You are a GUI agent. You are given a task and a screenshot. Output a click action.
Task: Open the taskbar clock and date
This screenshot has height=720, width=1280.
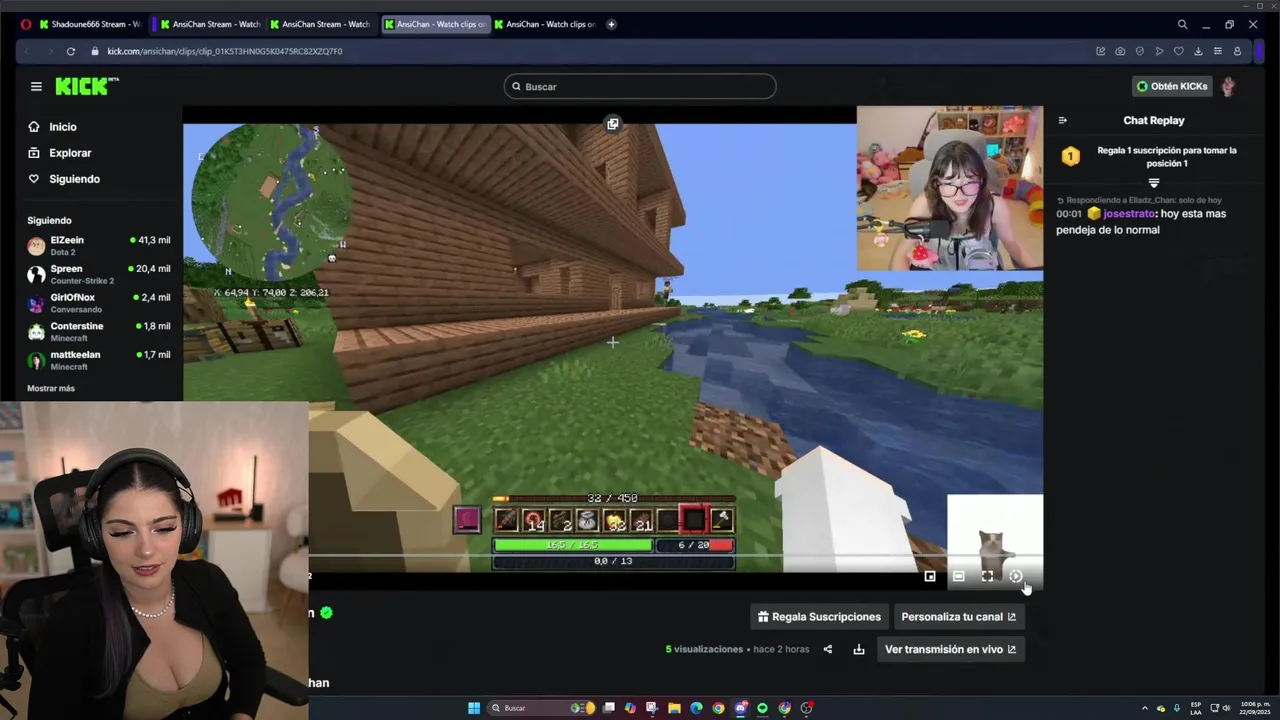coord(1254,708)
